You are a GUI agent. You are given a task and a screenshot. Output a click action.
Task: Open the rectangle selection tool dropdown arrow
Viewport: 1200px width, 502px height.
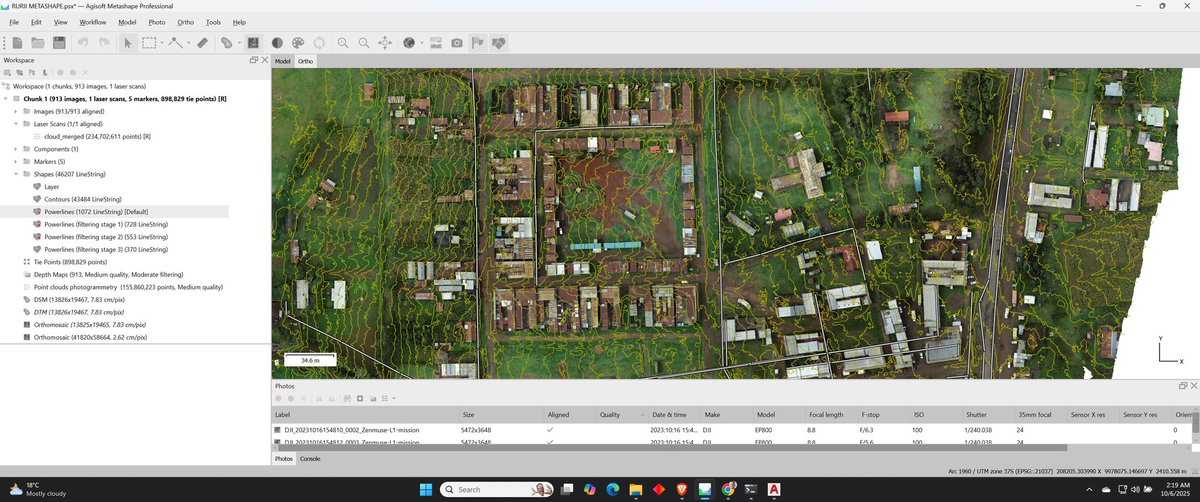[160, 43]
